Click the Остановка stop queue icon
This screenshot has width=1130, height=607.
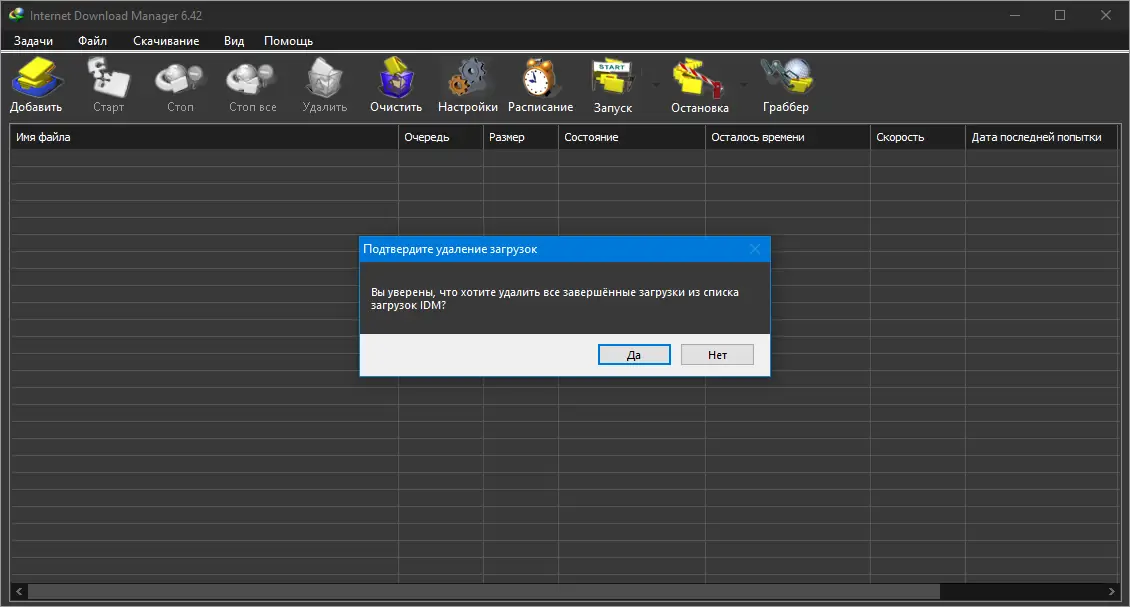coord(697,78)
